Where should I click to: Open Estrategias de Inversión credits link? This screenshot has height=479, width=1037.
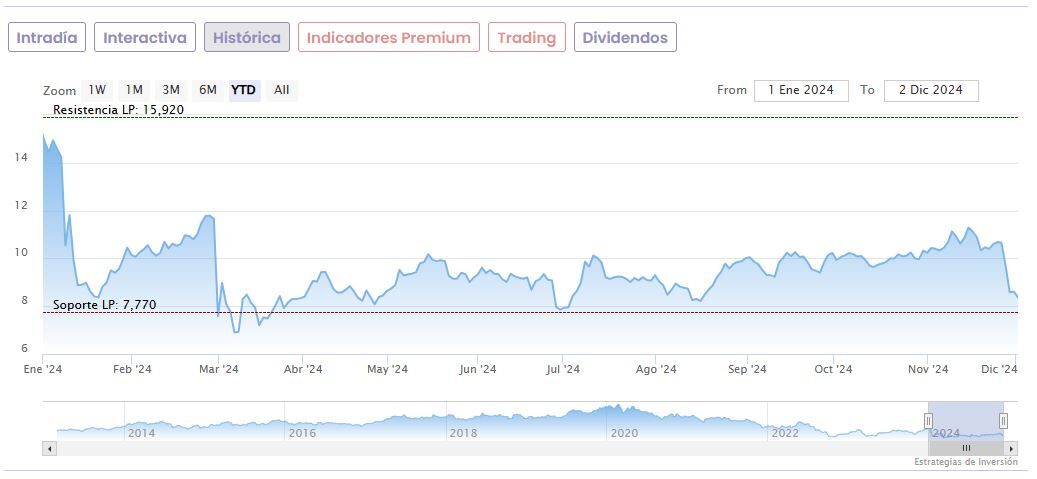tap(965, 462)
